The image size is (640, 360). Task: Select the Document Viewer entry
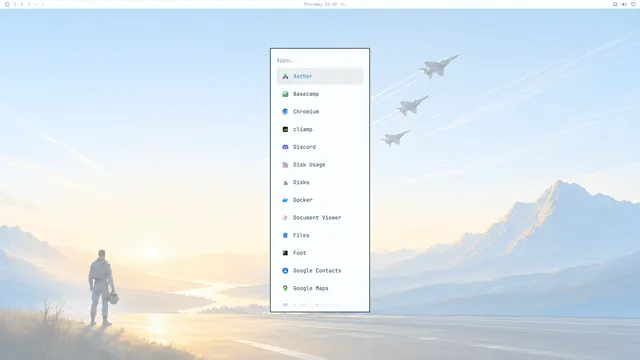tap(320, 218)
